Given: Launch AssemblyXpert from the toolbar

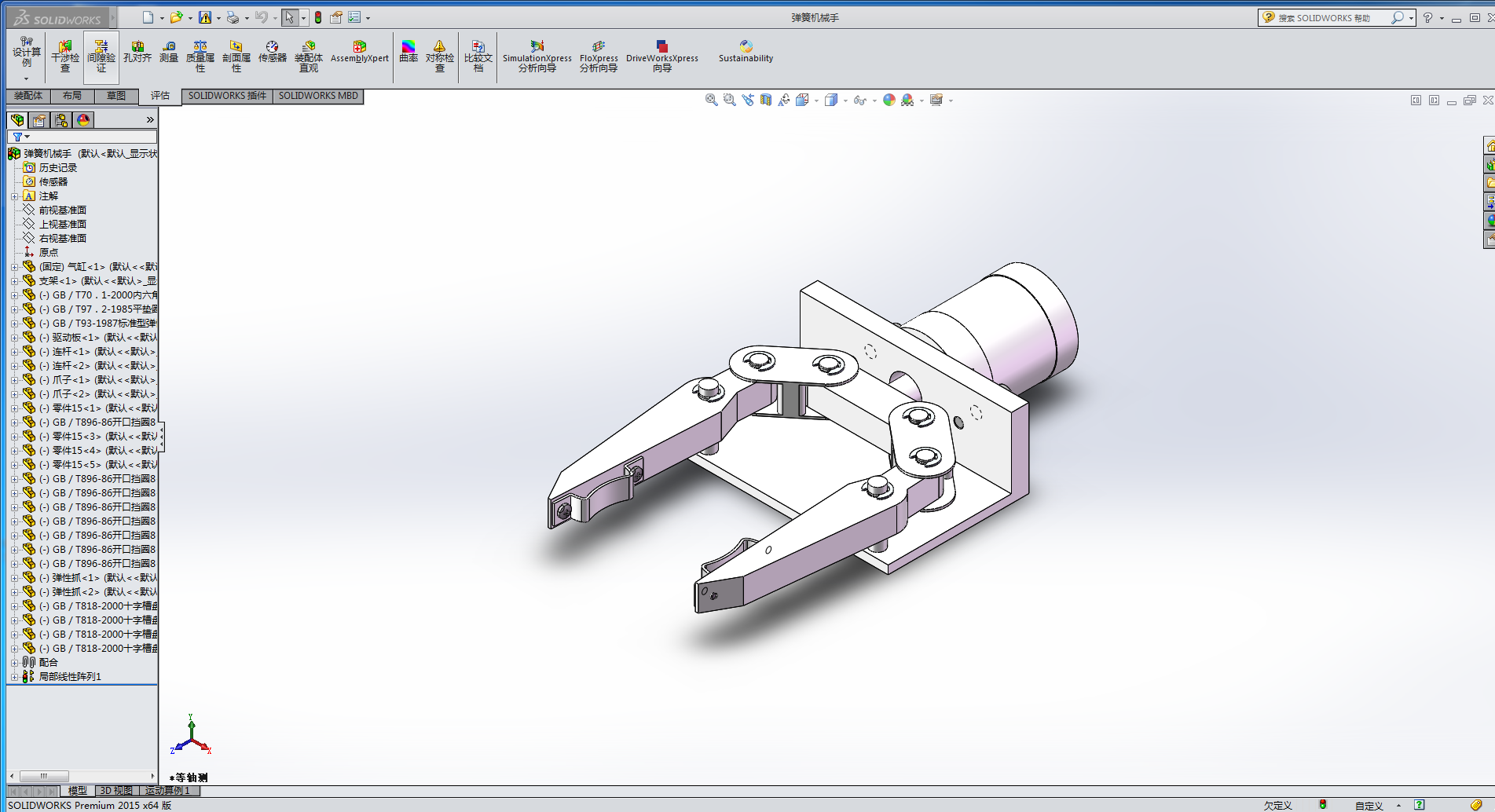Looking at the screenshot, I should pyautogui.click(x=359, y=52).
